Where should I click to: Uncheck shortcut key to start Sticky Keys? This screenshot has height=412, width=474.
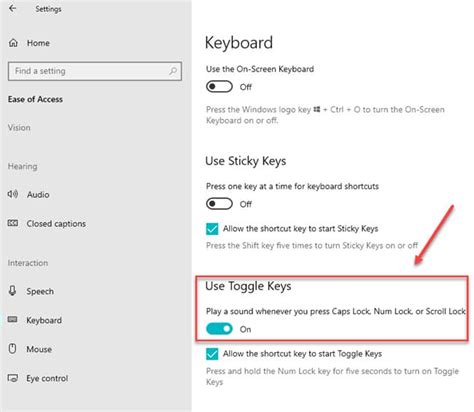pos(212,229)
